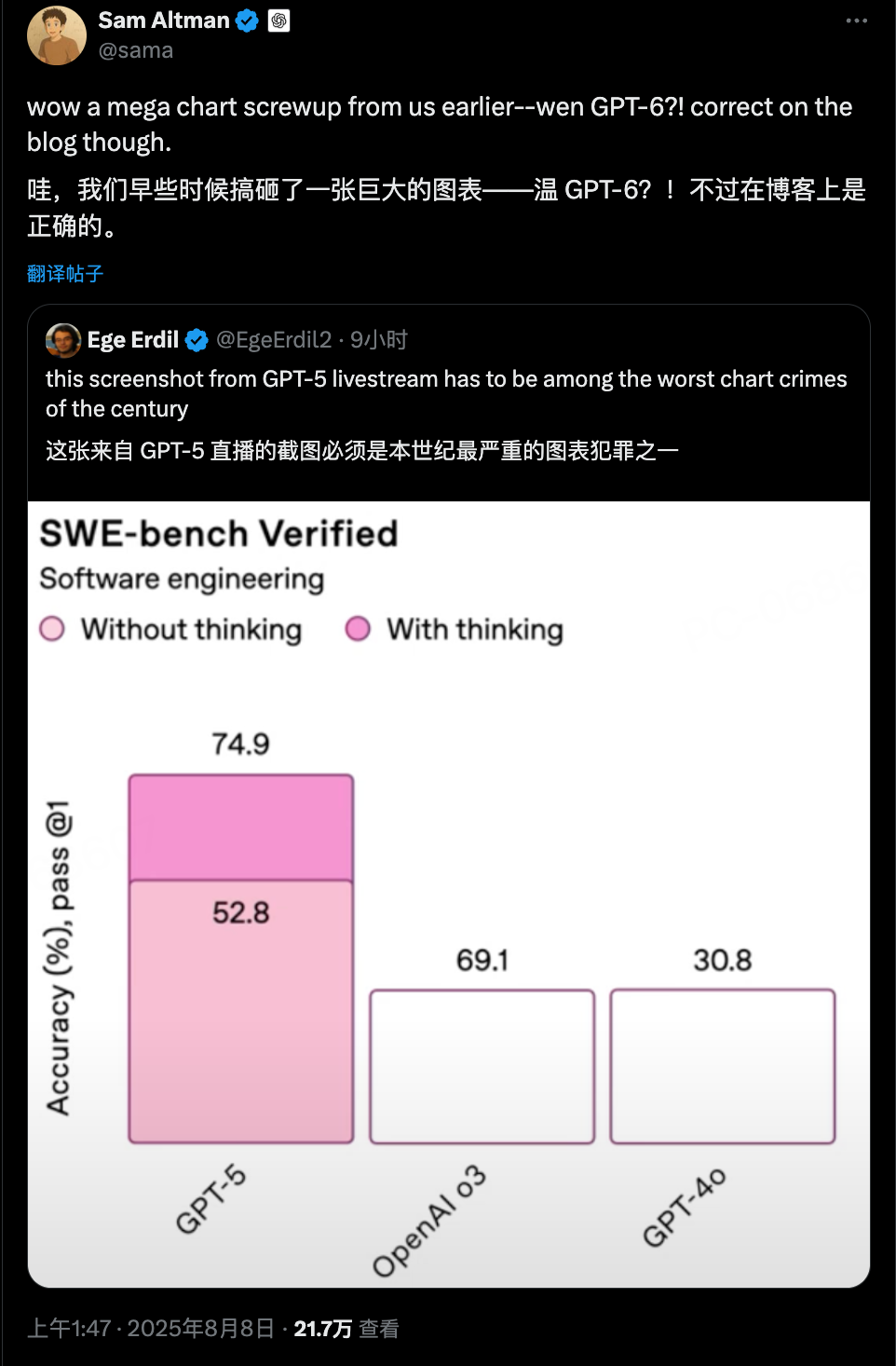Open the quoted post text by Ege Erdil

click(x=447, y=414)
